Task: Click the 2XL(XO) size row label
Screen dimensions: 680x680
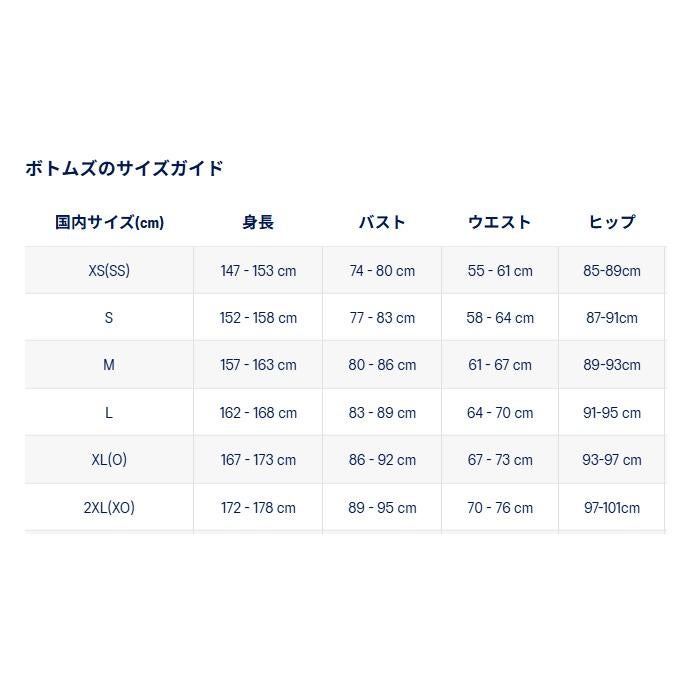Action: tap(109, 508)
